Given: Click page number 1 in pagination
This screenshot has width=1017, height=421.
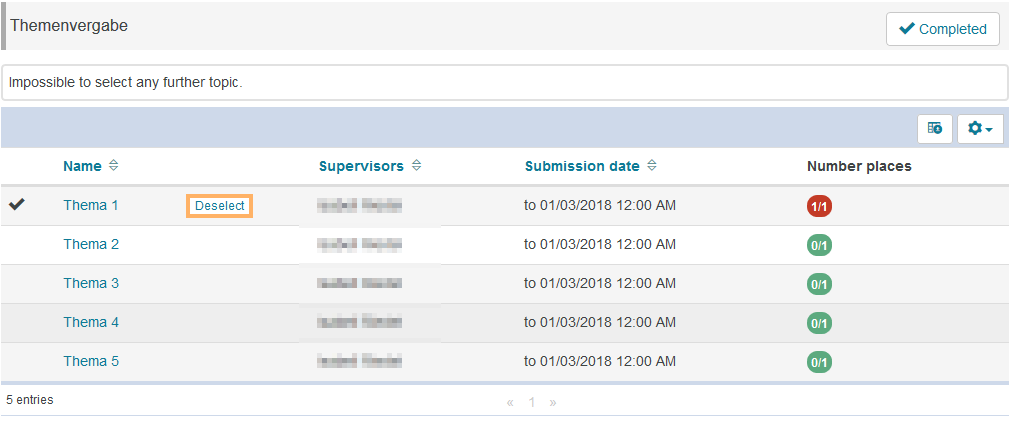Looking at the screenshot, I should pyautogui.click(x=532, y=402).
